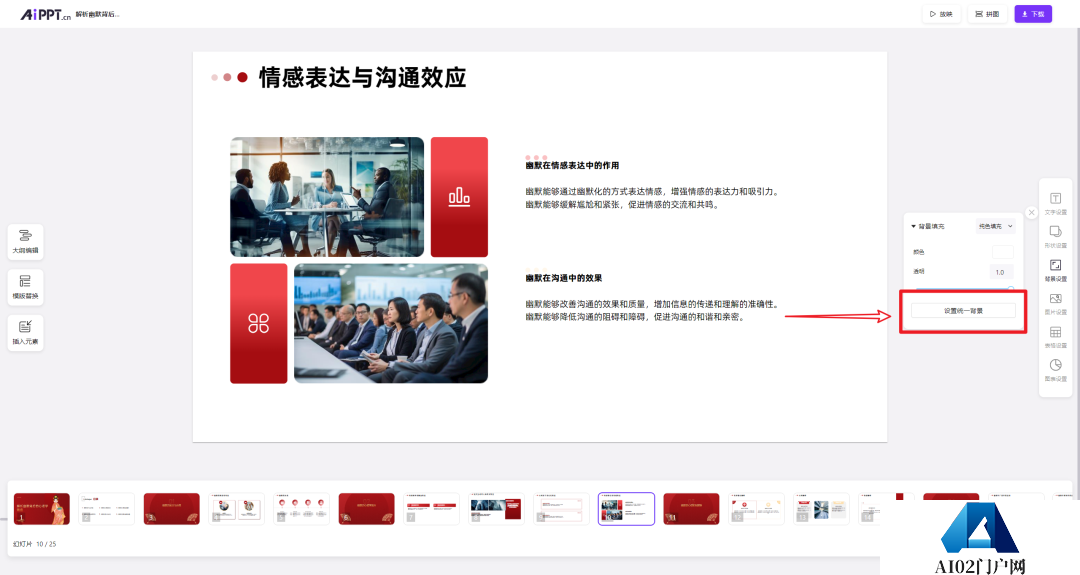Click heading 幽默在沟通中的效果
The image size is (1080, 575).
click(563, 278)
